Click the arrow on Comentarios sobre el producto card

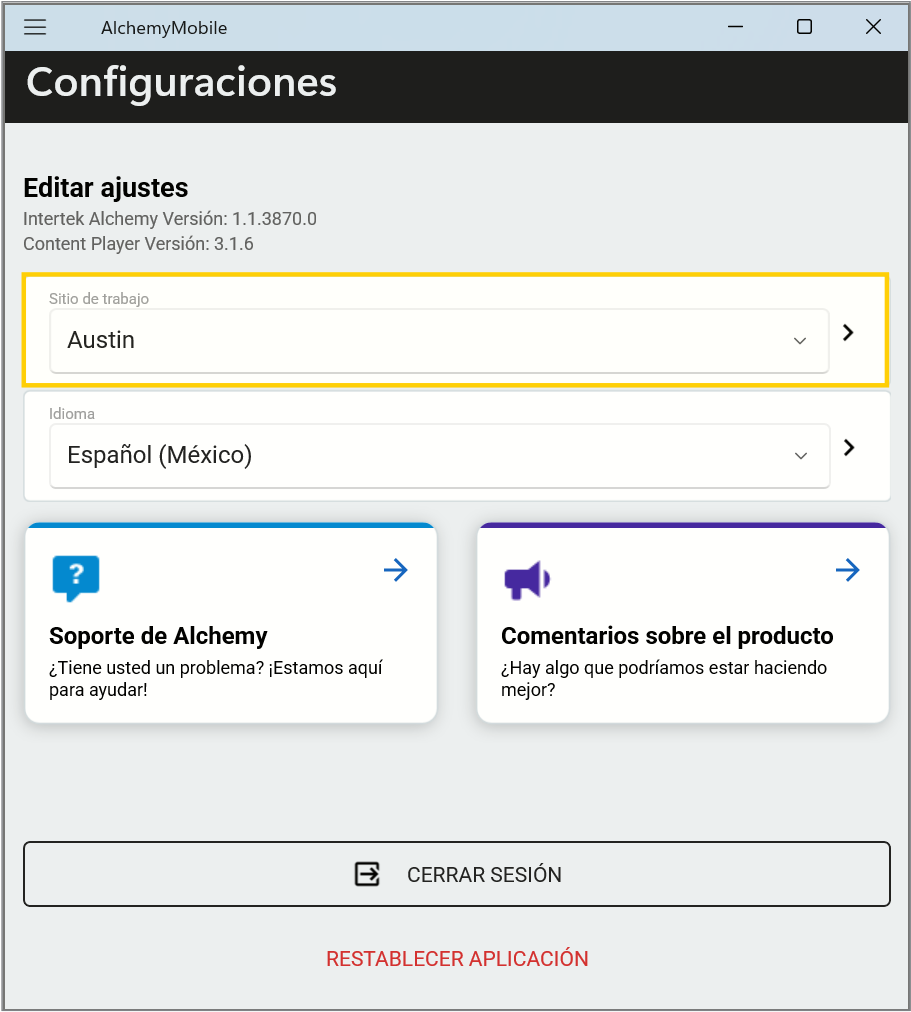click(x=848, y=570)
